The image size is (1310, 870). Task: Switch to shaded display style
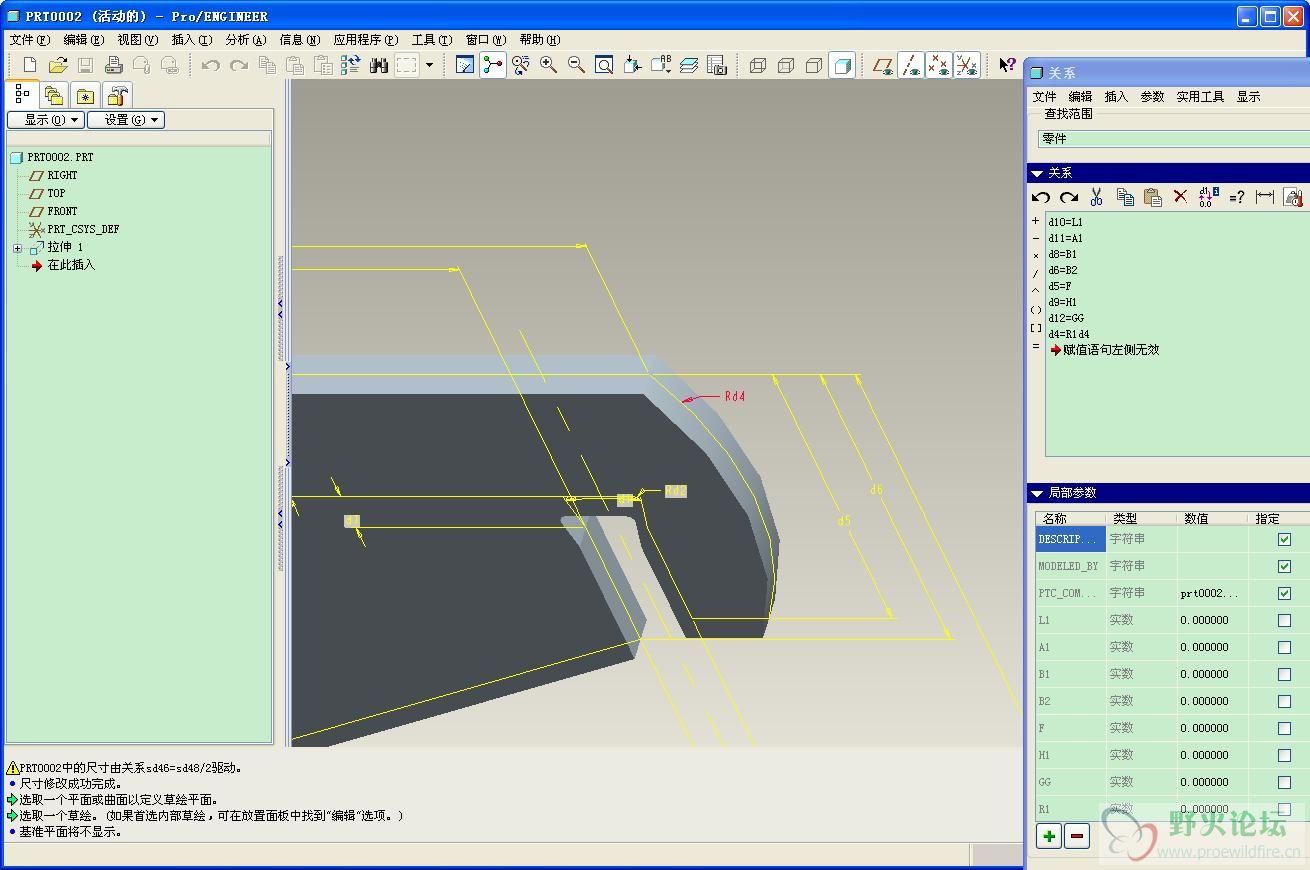(x=842, y=65)
